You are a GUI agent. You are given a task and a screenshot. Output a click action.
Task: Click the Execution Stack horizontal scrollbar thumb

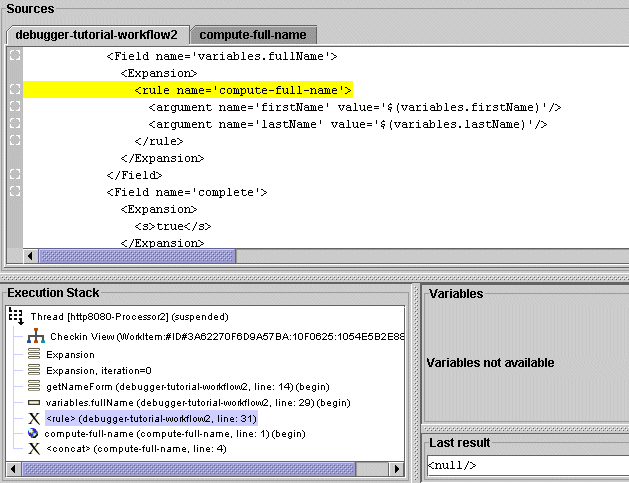189,469
